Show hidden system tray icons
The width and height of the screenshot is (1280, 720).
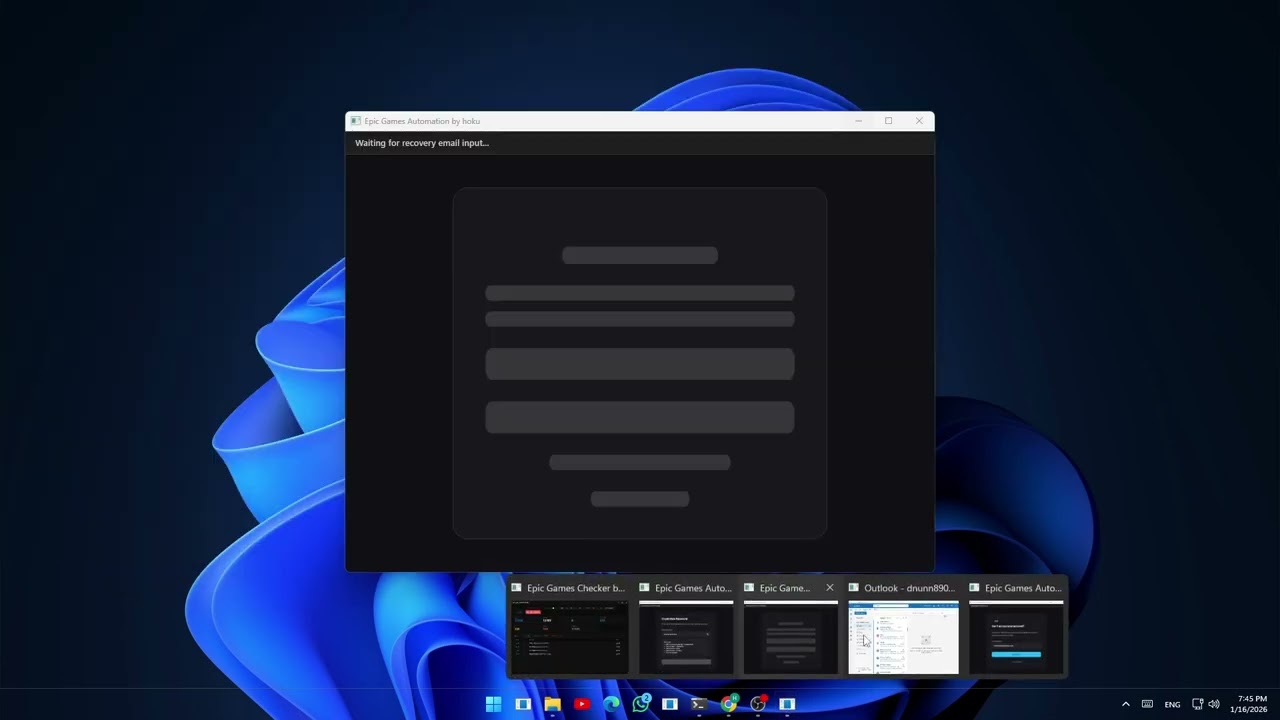click(x=1125, y=704)
